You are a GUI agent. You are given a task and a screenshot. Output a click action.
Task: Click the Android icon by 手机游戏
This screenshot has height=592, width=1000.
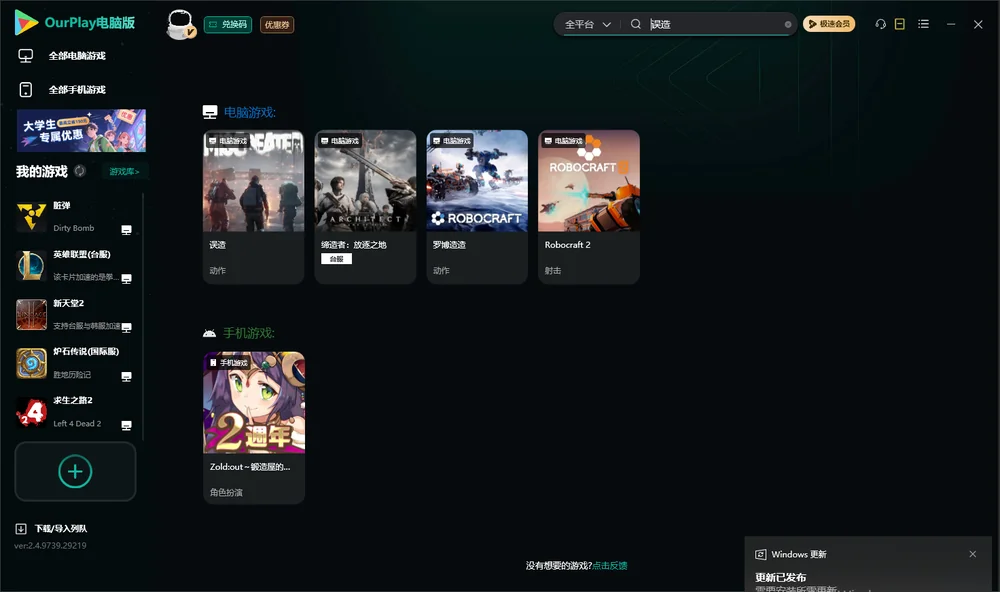209,333
